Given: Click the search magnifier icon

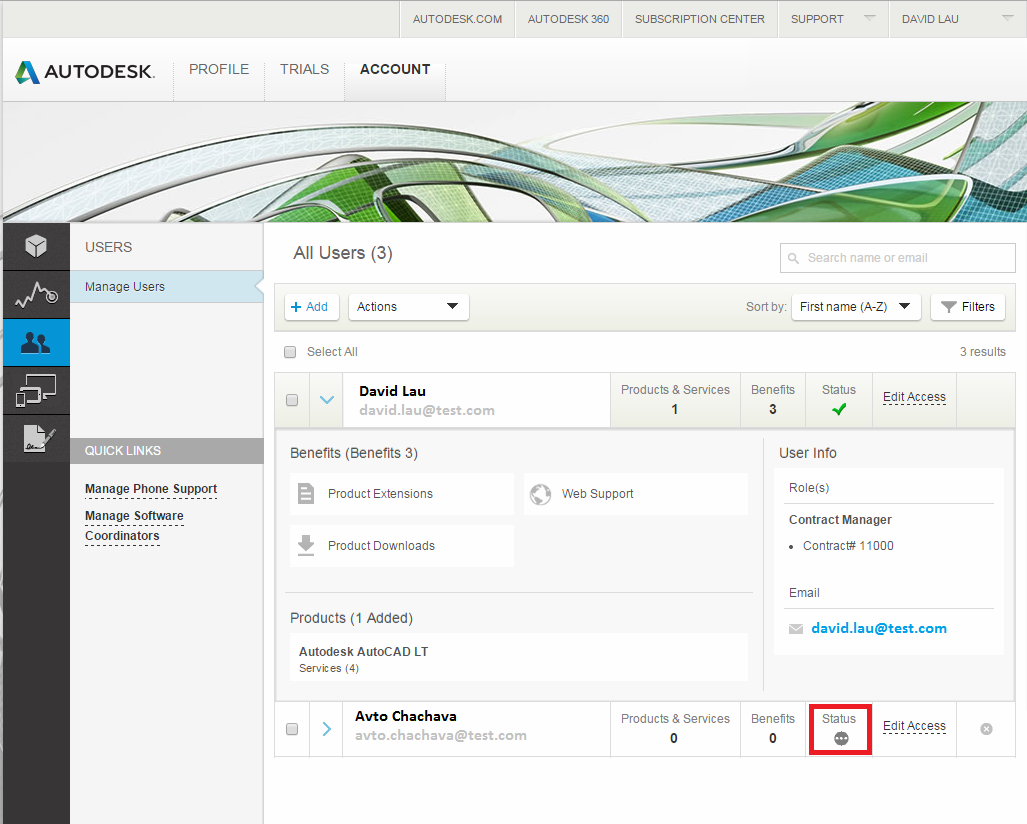Looking at the screenshot, I should (793, 258).
